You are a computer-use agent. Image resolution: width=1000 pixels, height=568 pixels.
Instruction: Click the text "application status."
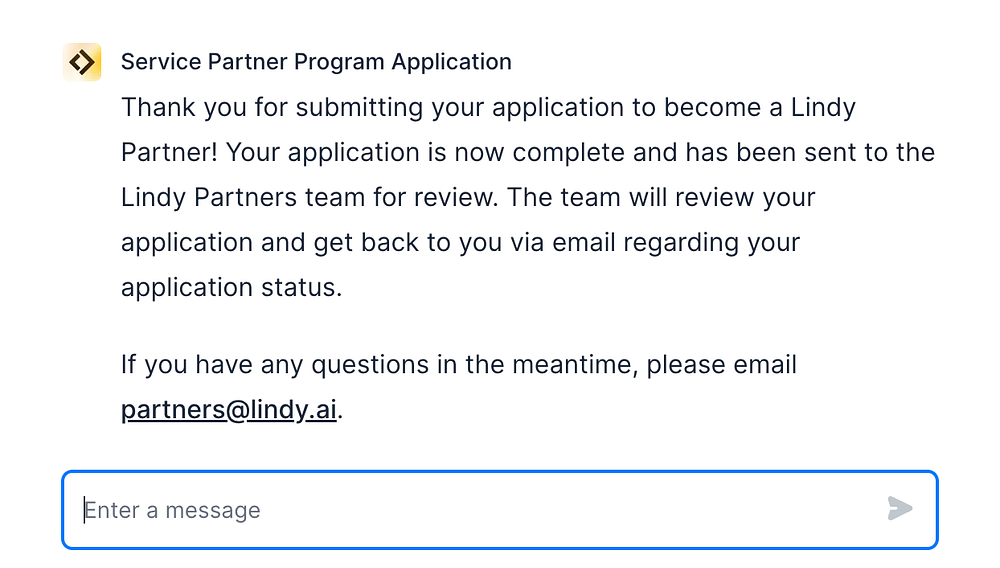[x=231, y=287]
